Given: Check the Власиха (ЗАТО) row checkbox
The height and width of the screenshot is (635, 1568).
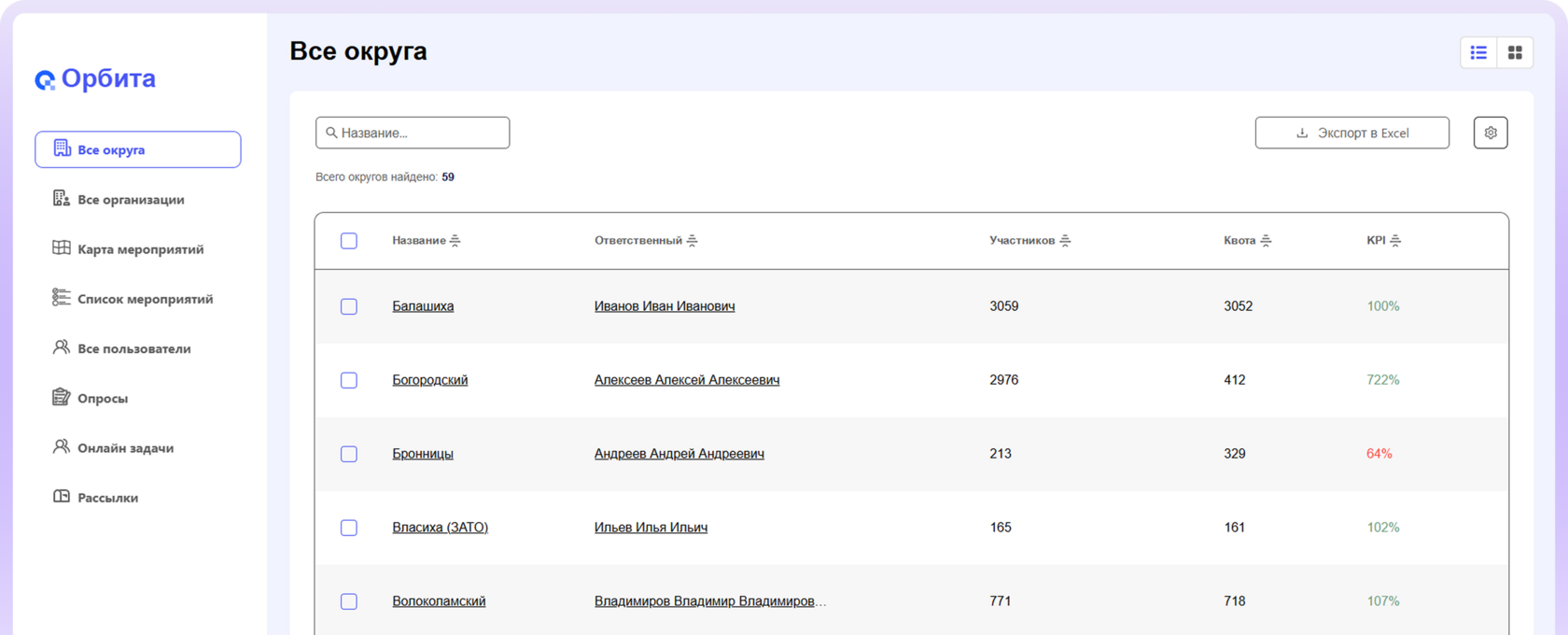Looking at the screenshot, I should [349, 528].
